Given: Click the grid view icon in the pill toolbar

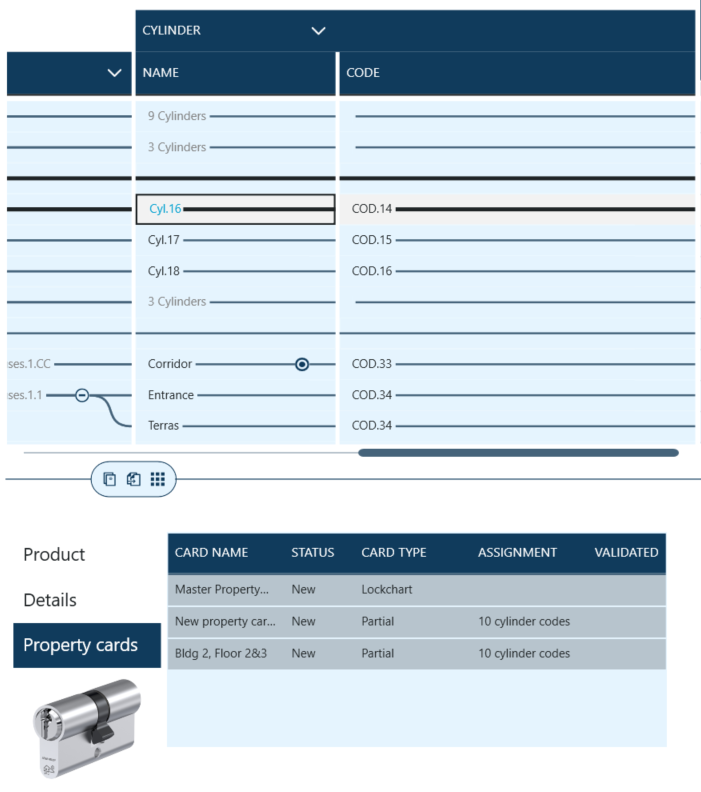Looking at the screenshot, I should [x=157, y=479].
